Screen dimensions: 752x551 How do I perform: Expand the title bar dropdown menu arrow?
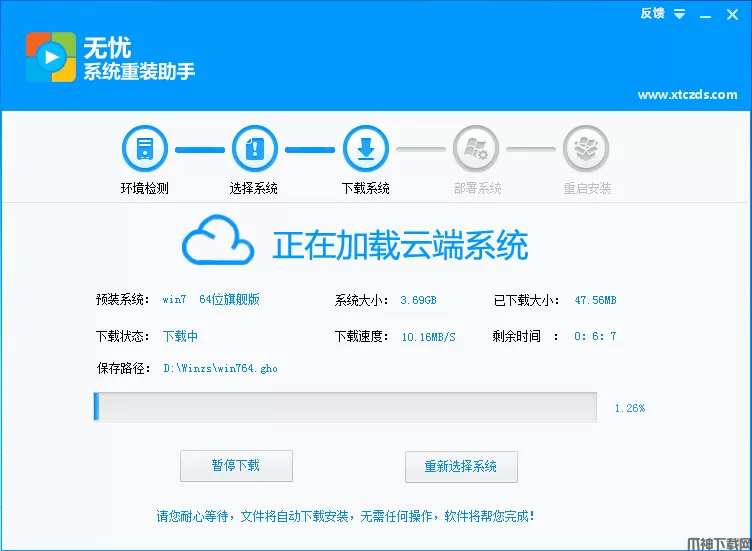click(x=679, y=14)
